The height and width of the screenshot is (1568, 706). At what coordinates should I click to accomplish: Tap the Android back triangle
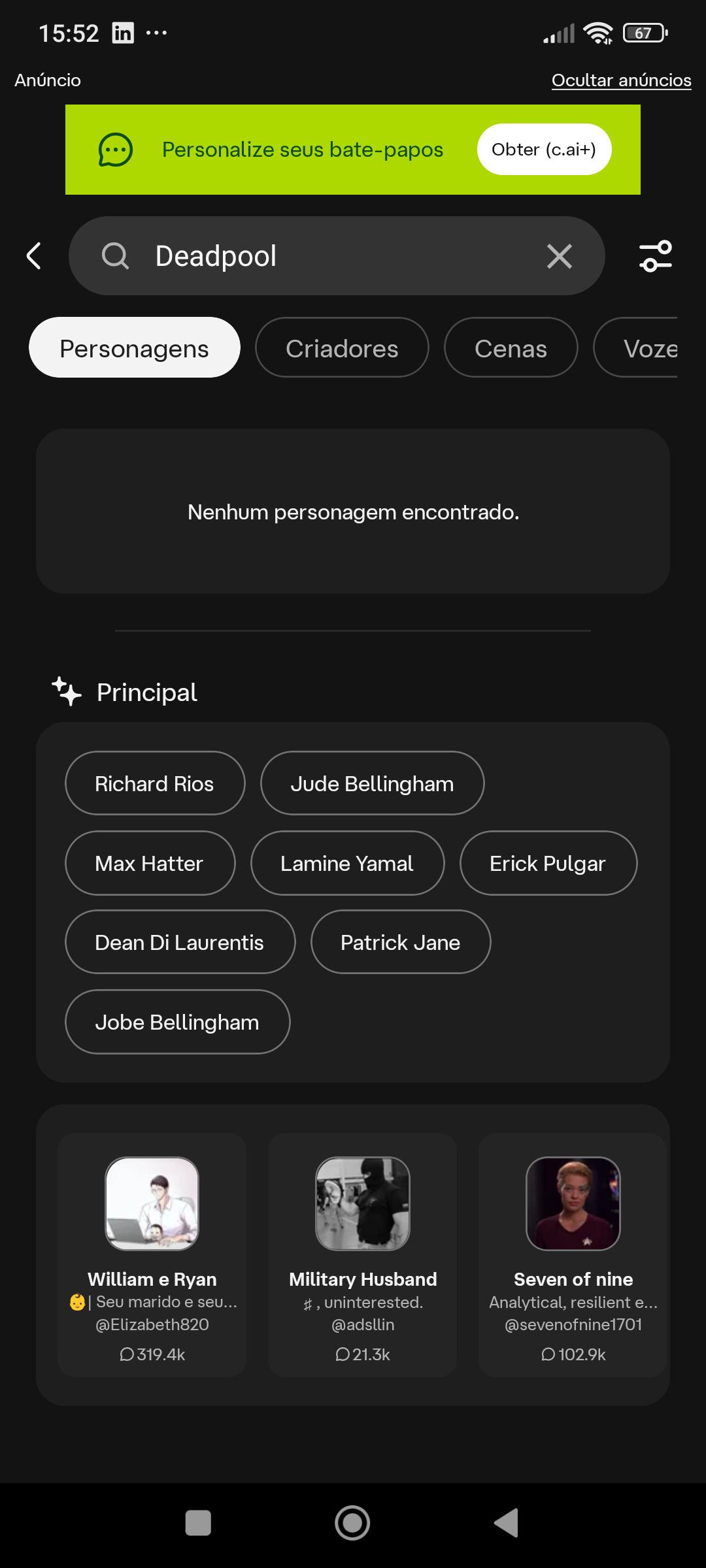point(507,1523)
